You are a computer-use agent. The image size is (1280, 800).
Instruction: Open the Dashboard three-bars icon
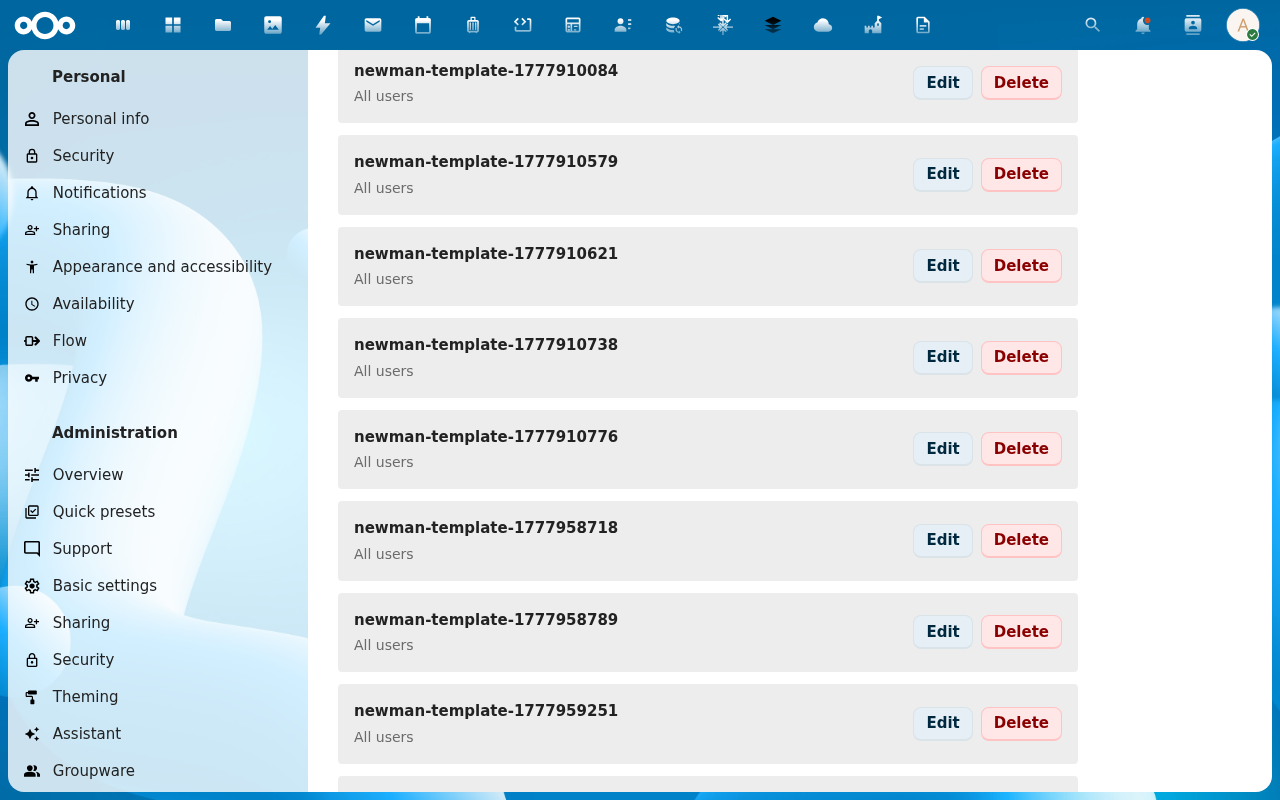[123, 25]
